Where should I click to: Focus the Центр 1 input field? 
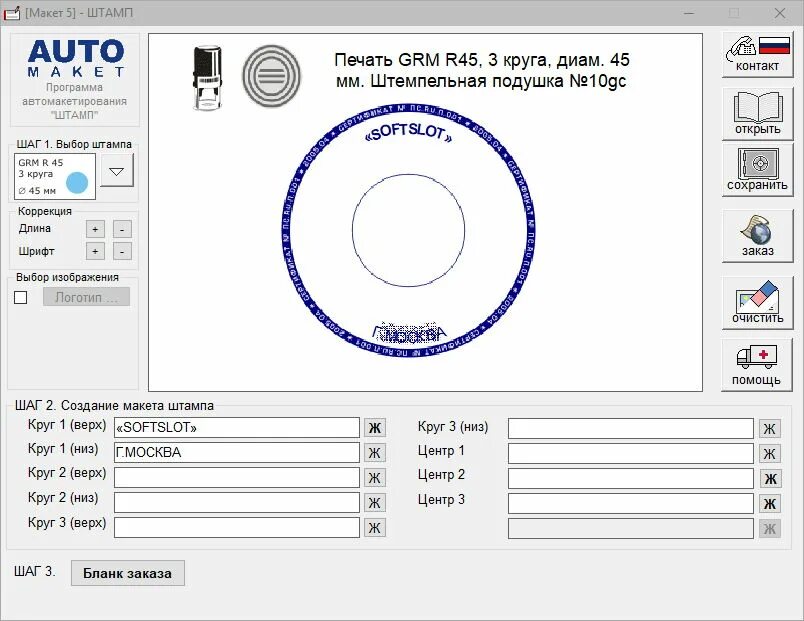tap(631, 453)
